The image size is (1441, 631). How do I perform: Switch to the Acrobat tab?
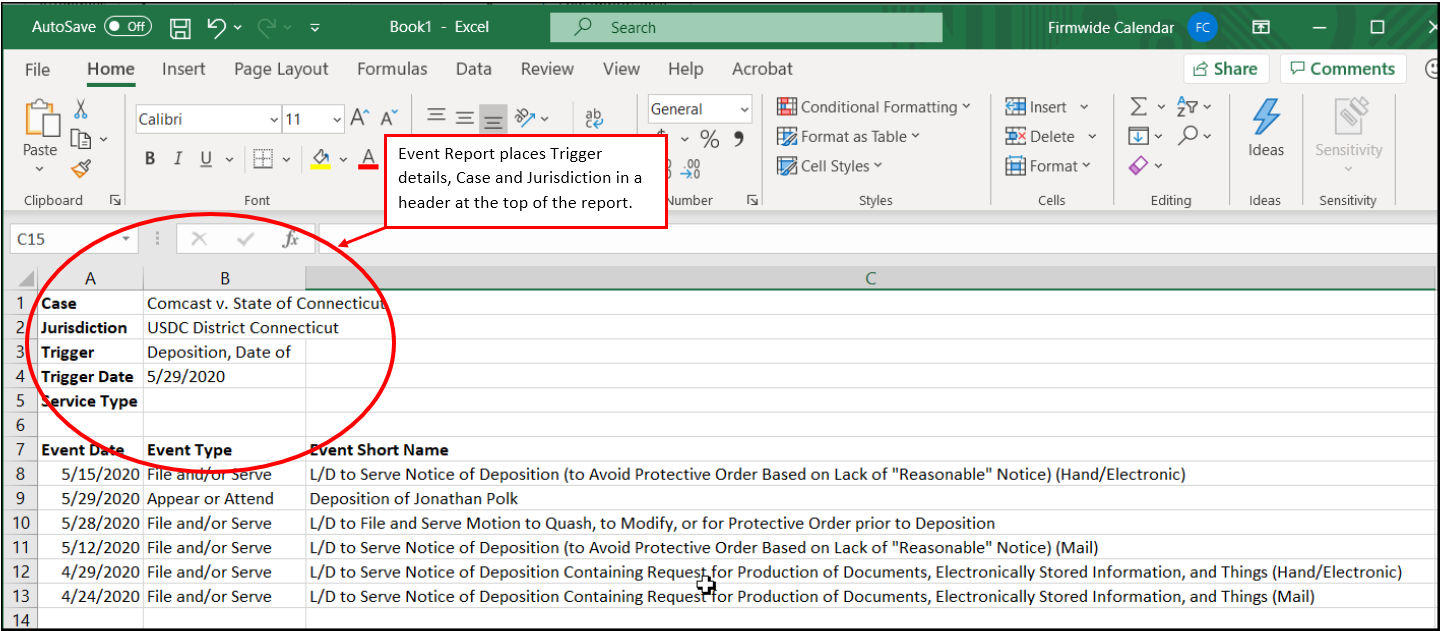(762, 69)
